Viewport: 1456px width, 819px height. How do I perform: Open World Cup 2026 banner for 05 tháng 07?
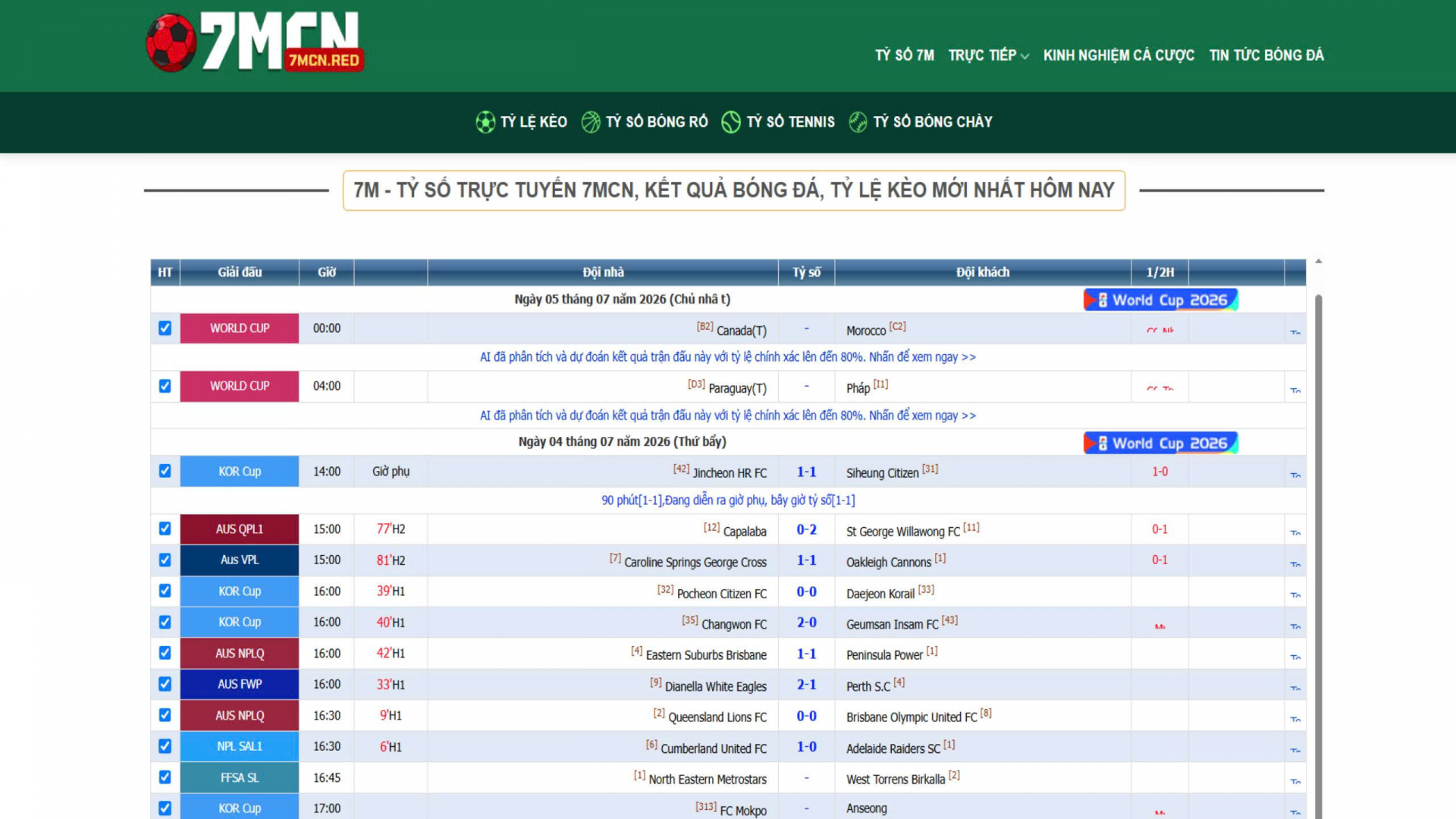pyautogui.click(x=1160, y=300)
